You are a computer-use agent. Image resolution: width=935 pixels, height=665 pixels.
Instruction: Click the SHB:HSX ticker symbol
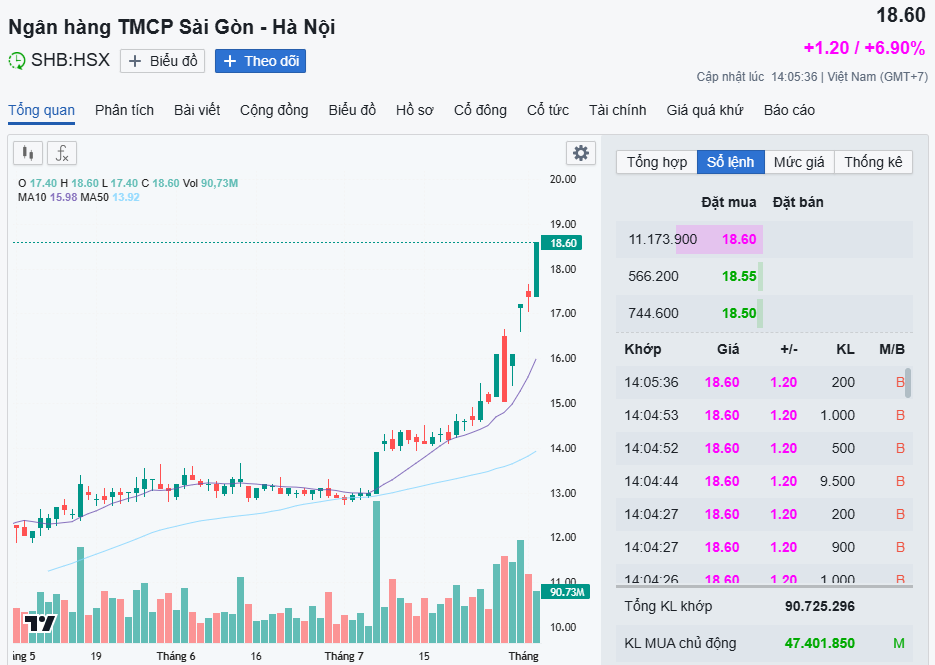70,60
